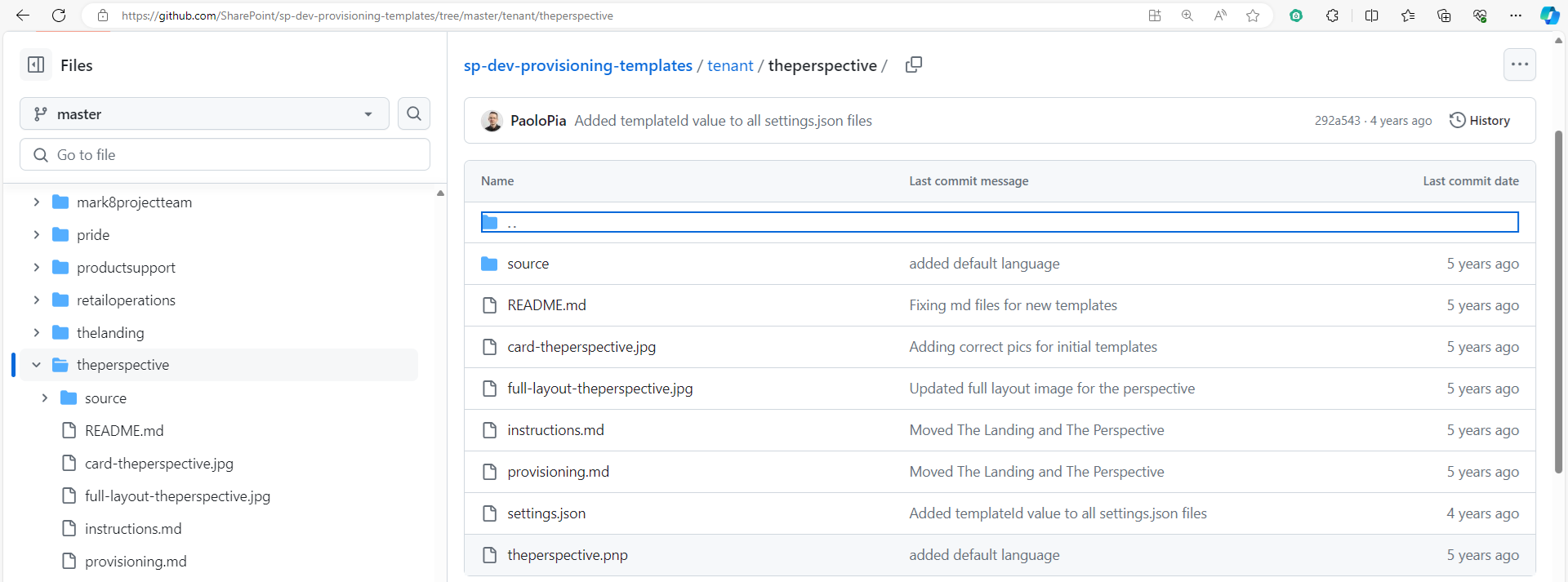
Task: Open the History commits link
Action: [x=1480, y=121]
